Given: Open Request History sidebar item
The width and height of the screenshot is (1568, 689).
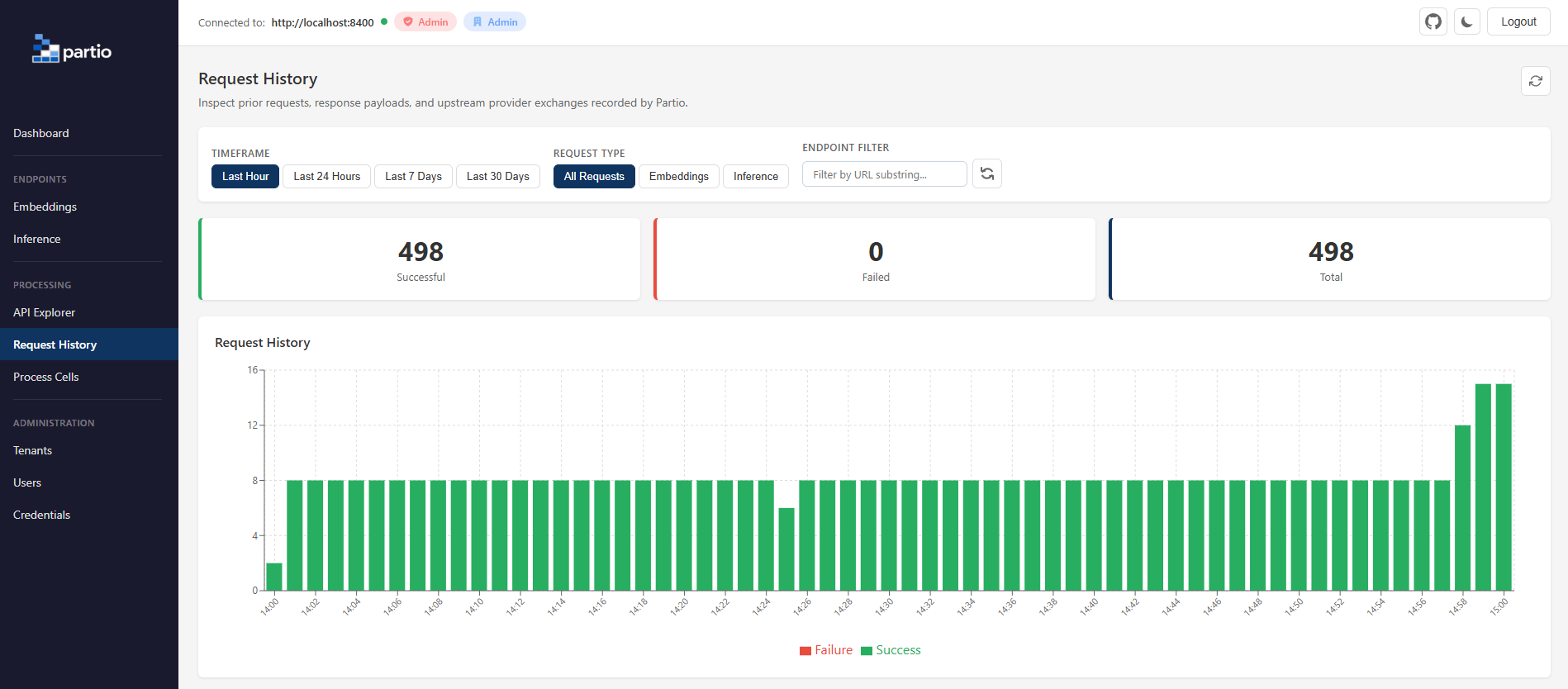Looking at the screenshot, I should (x=89, y=344).
